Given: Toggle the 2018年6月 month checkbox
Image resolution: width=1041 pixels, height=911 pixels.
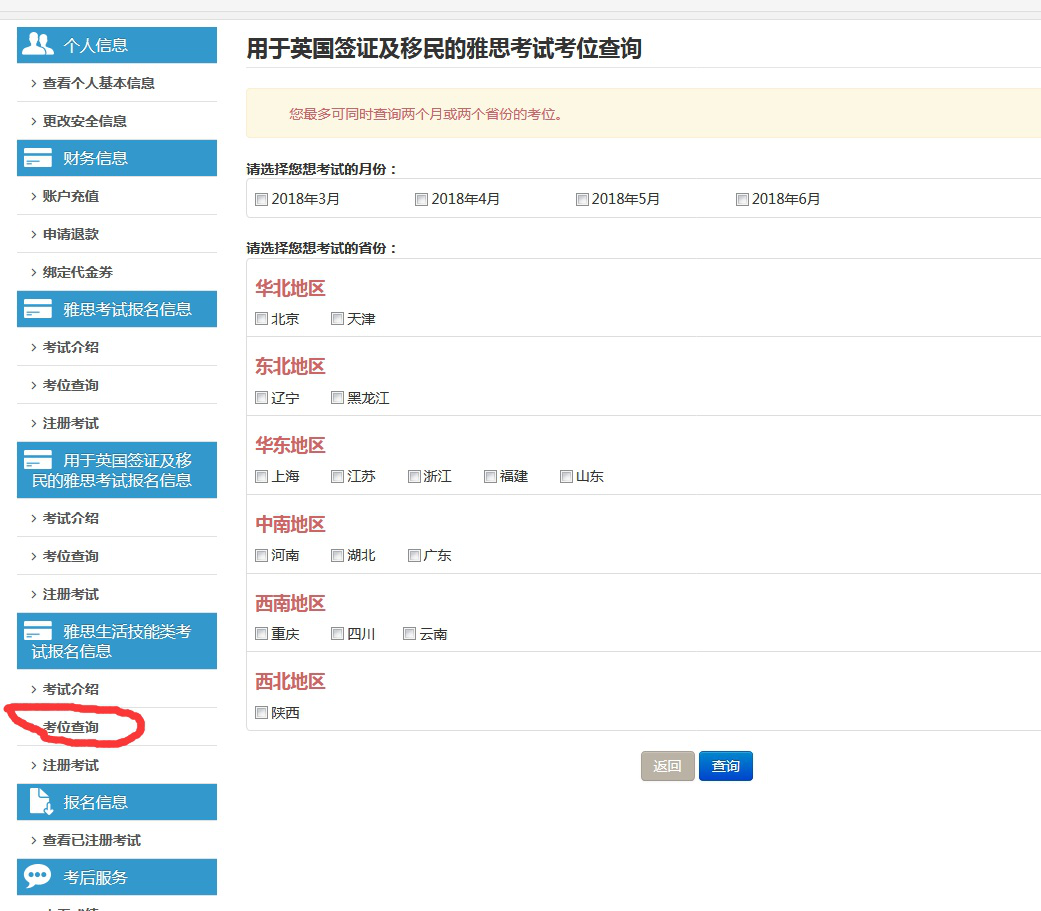Looking at the screenshot, I should coord(742,199).
